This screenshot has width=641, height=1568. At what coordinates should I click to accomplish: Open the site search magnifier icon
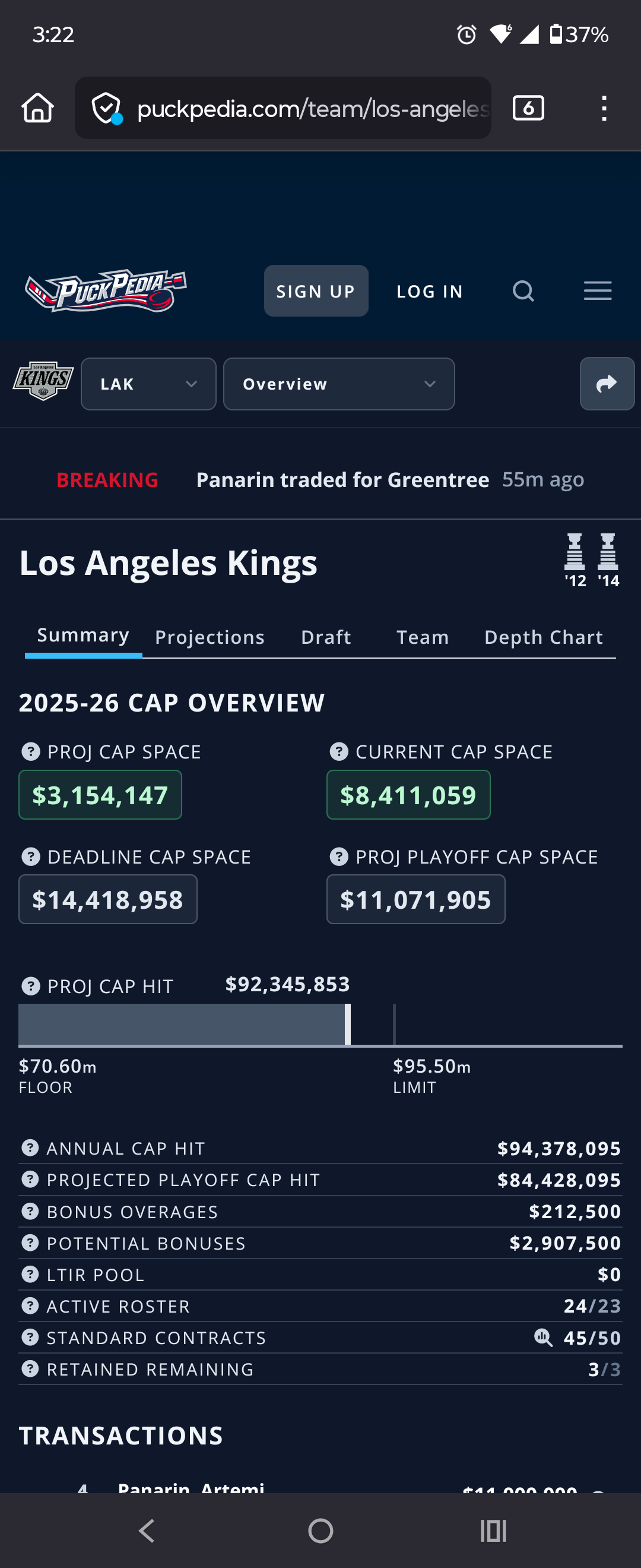coord(523,291)
